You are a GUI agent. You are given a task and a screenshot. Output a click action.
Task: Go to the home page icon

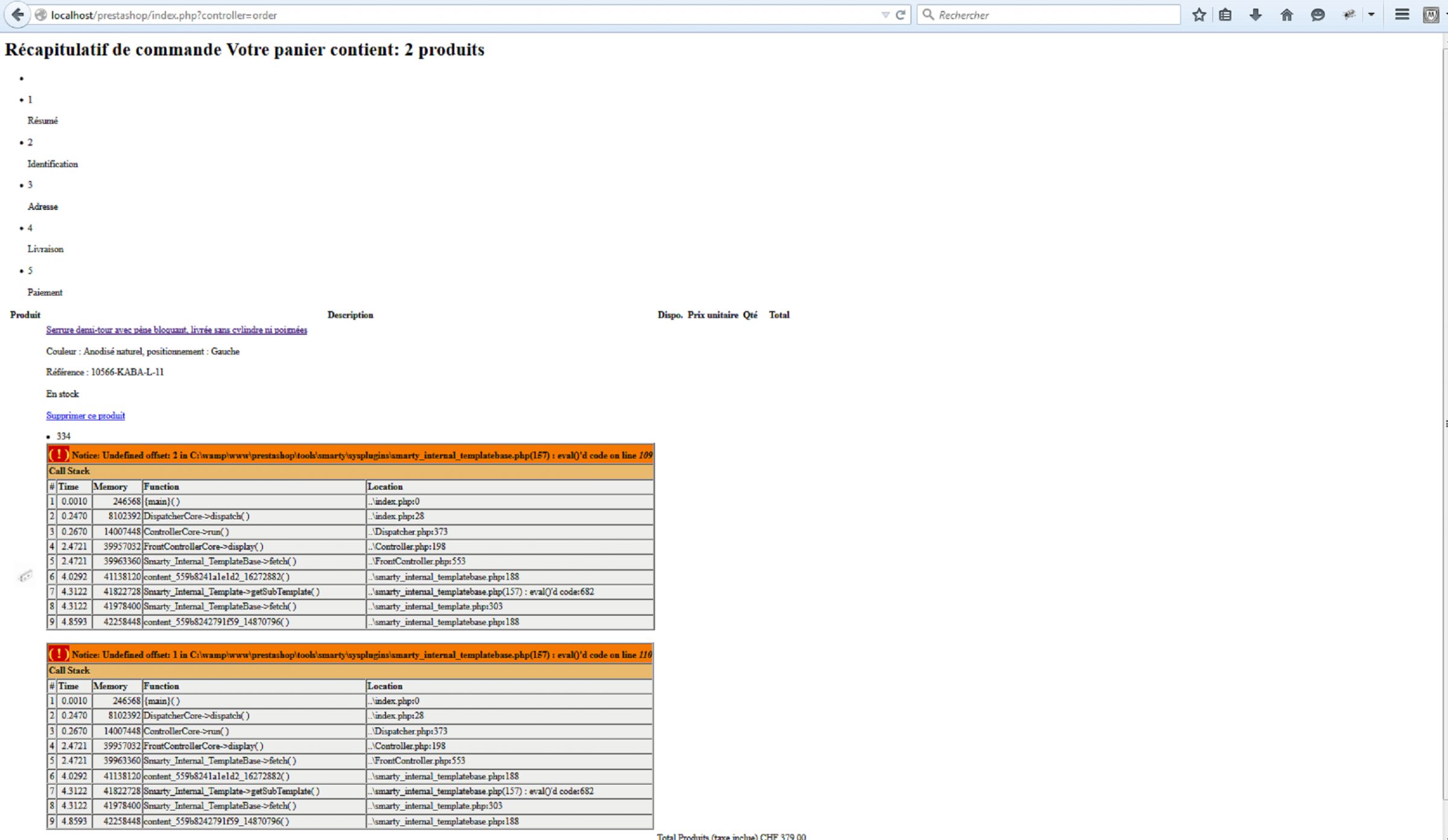pos(1286,15)
